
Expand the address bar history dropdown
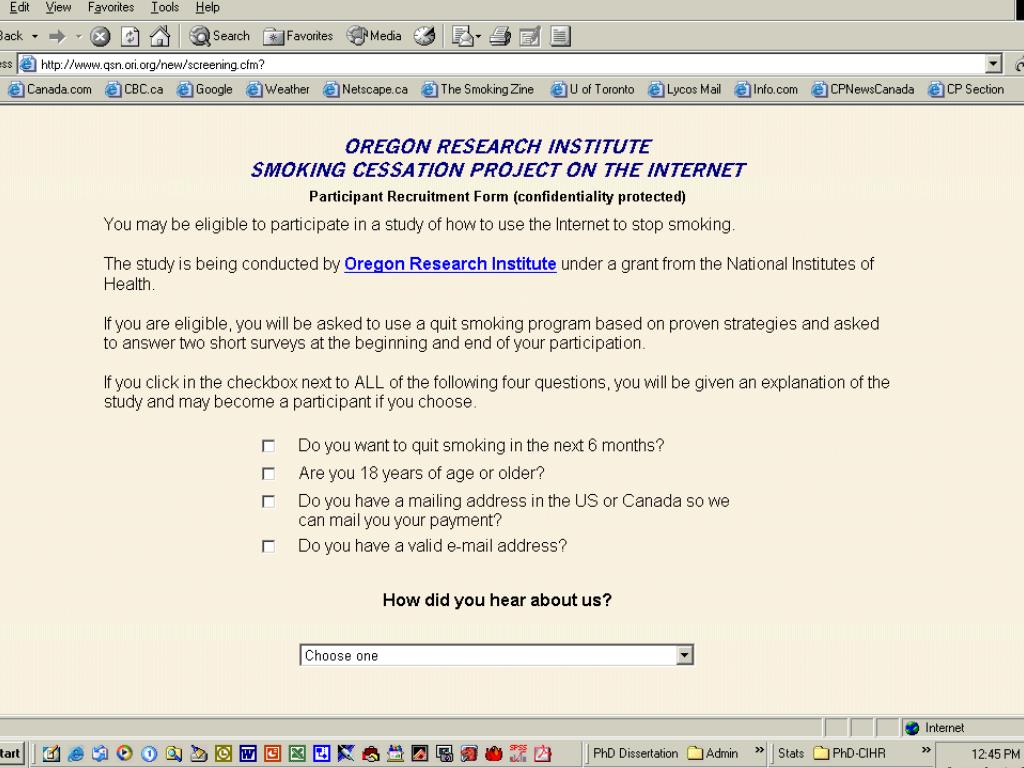pyautogui.click(x=993, y=64)
